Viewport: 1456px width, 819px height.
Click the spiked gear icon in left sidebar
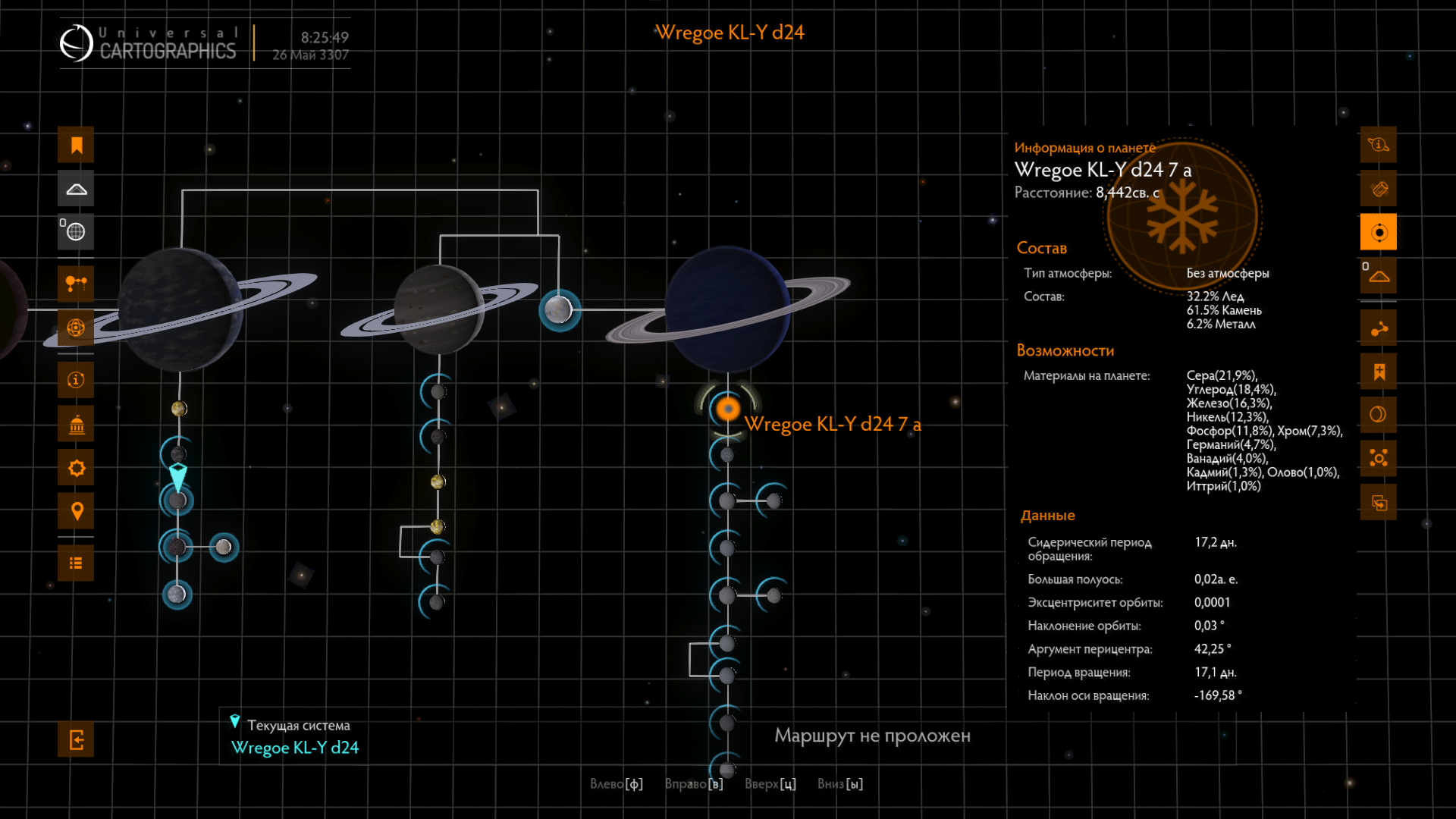76,468
